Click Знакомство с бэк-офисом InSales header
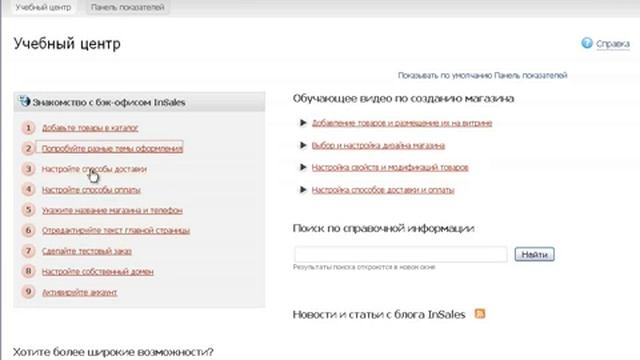Viewport: 640px width, 360px height. coord(140,102)
